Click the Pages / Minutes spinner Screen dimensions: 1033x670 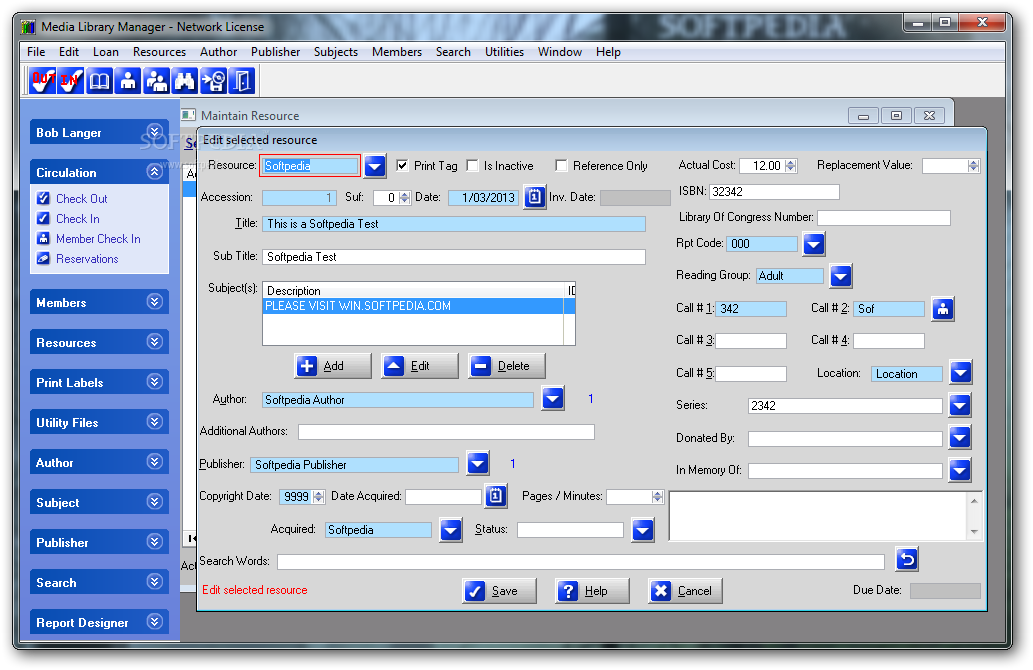pos(657,497)
